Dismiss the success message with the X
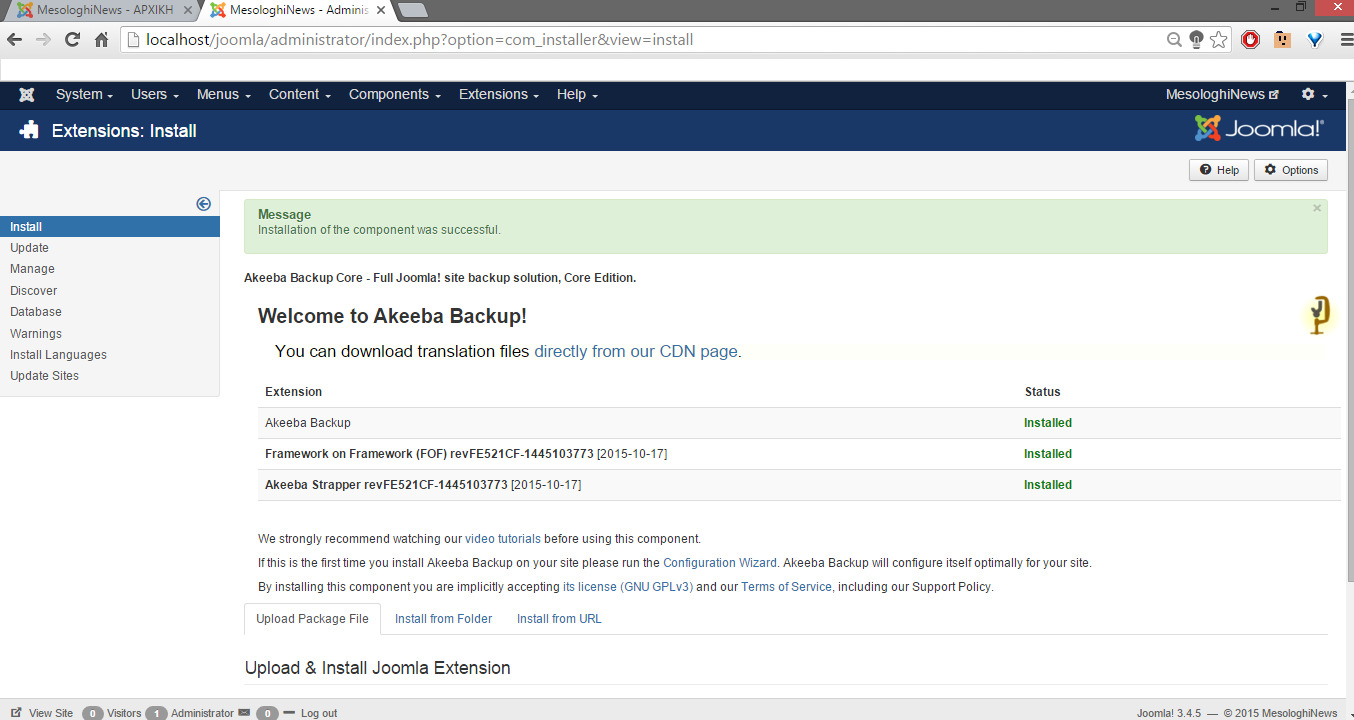Viewport: 1354px width, 720px height. 1317,208
